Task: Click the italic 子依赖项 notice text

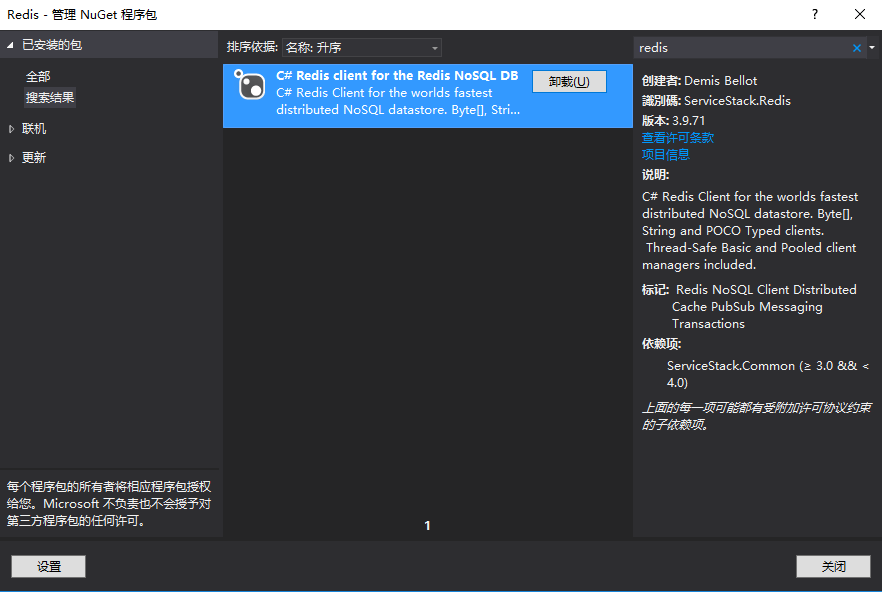Action: tap(757, 416)
